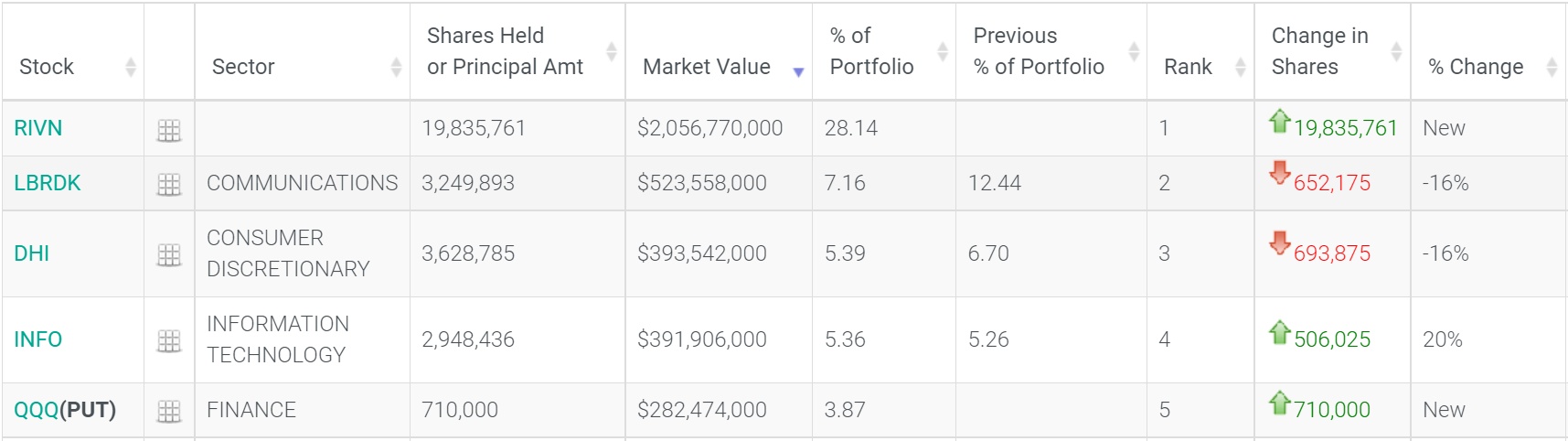The image size is (1568, 441).
Task: Open the grid icon in the DHI row
Action: pyautogui.click(x=169, y=255)
